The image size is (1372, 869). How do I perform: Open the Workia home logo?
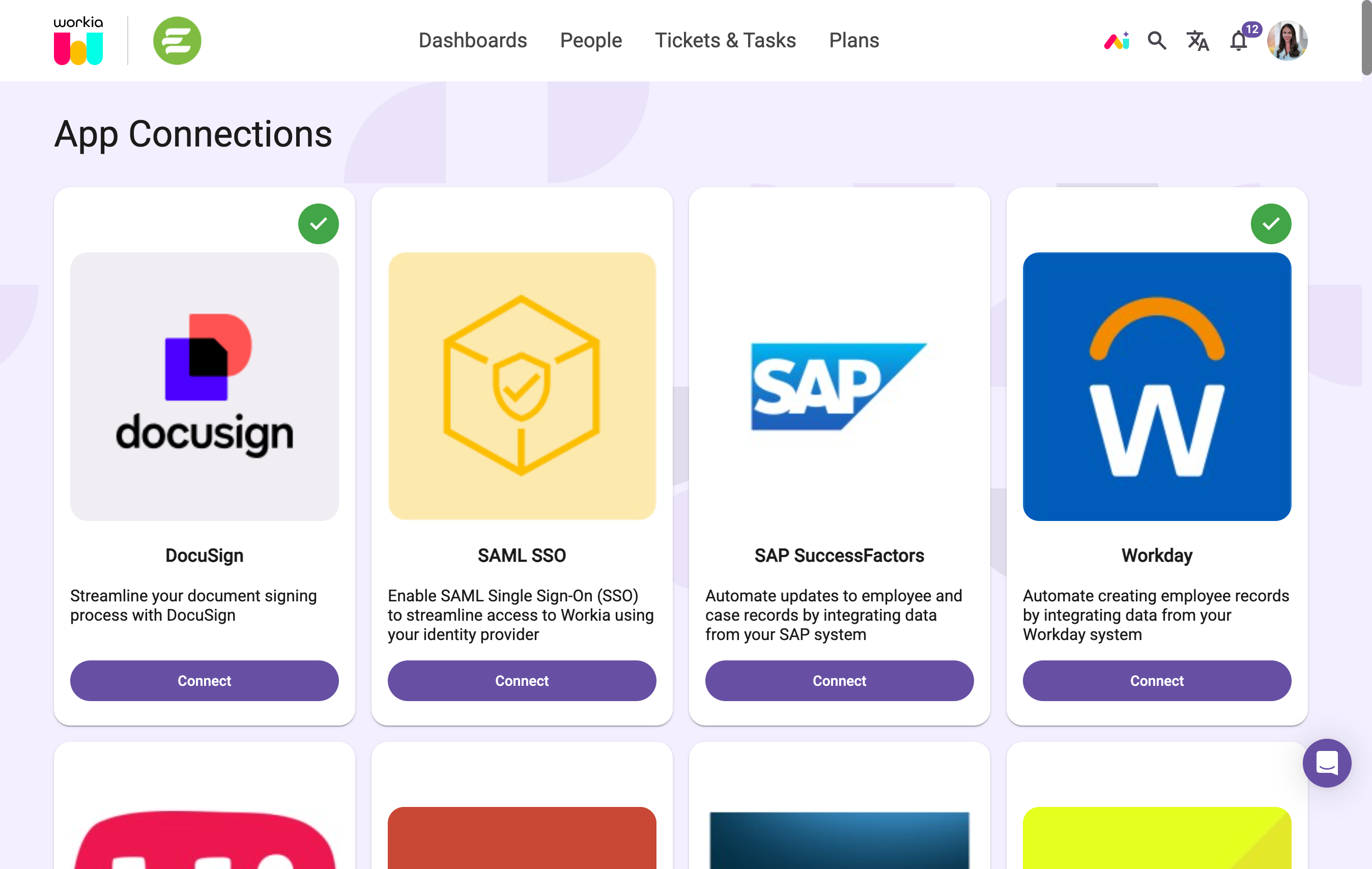point(78,40)
